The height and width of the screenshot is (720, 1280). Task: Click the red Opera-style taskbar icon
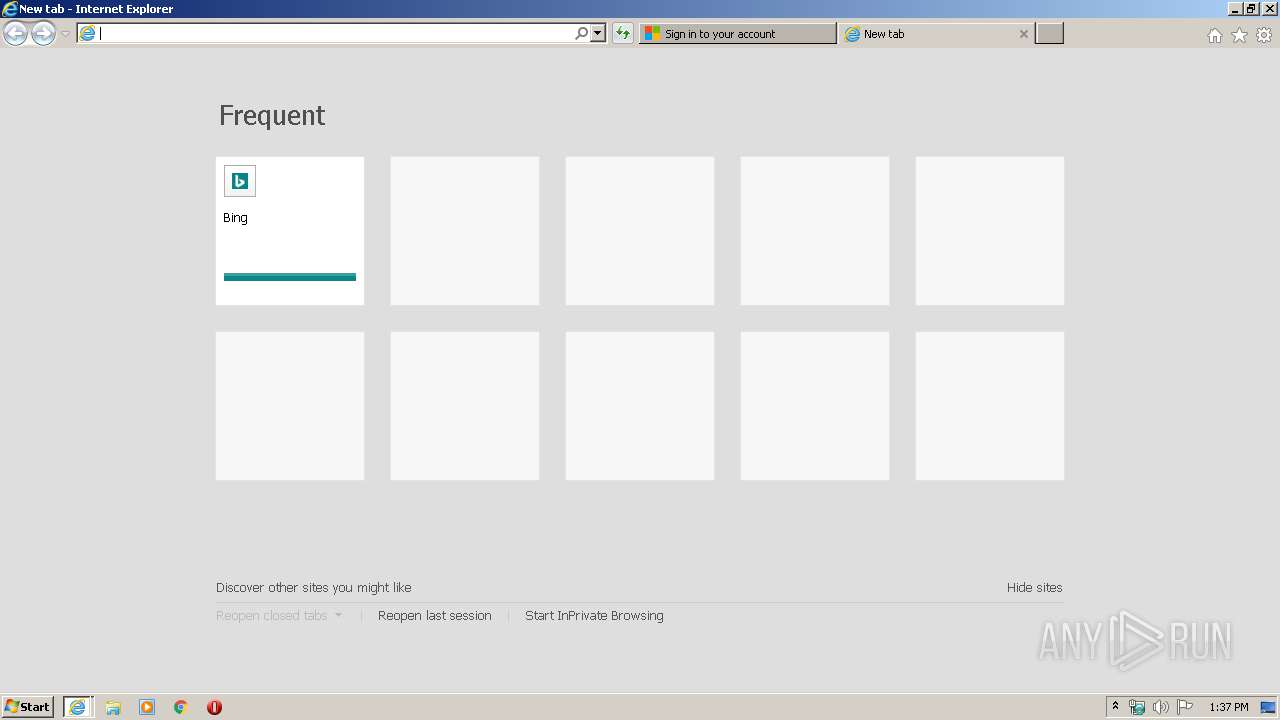point(214,707)
